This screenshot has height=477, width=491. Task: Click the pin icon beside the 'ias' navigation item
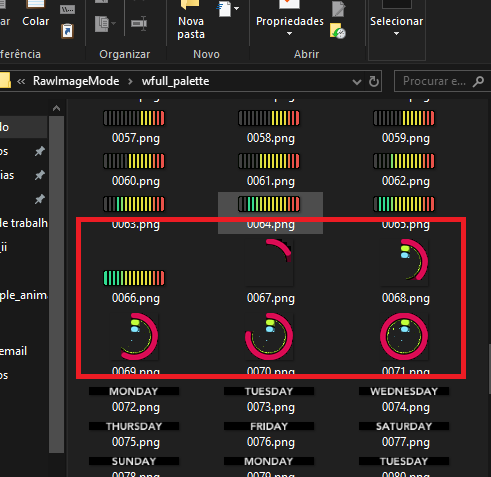40,175
